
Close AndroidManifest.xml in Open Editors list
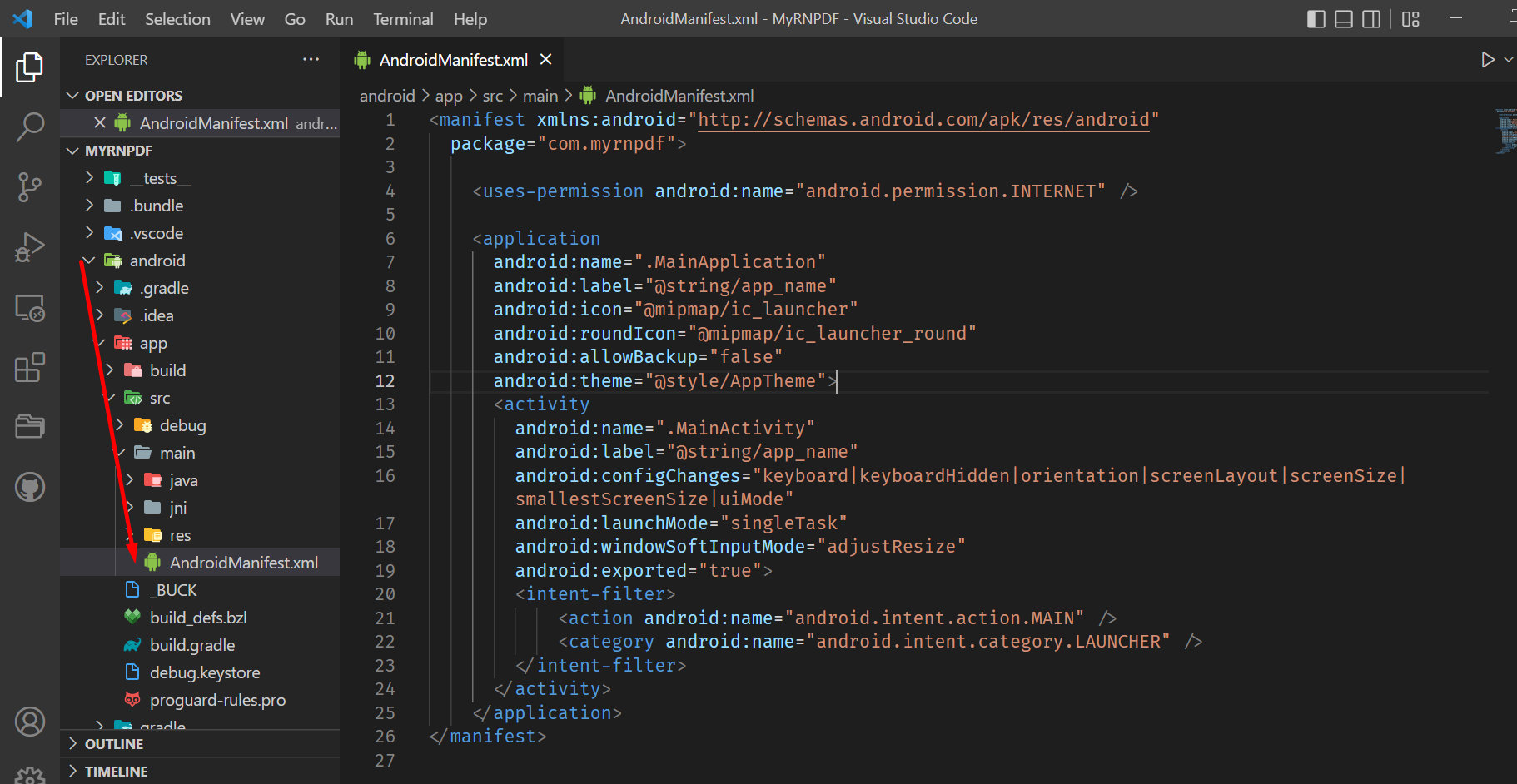(100, 123)
